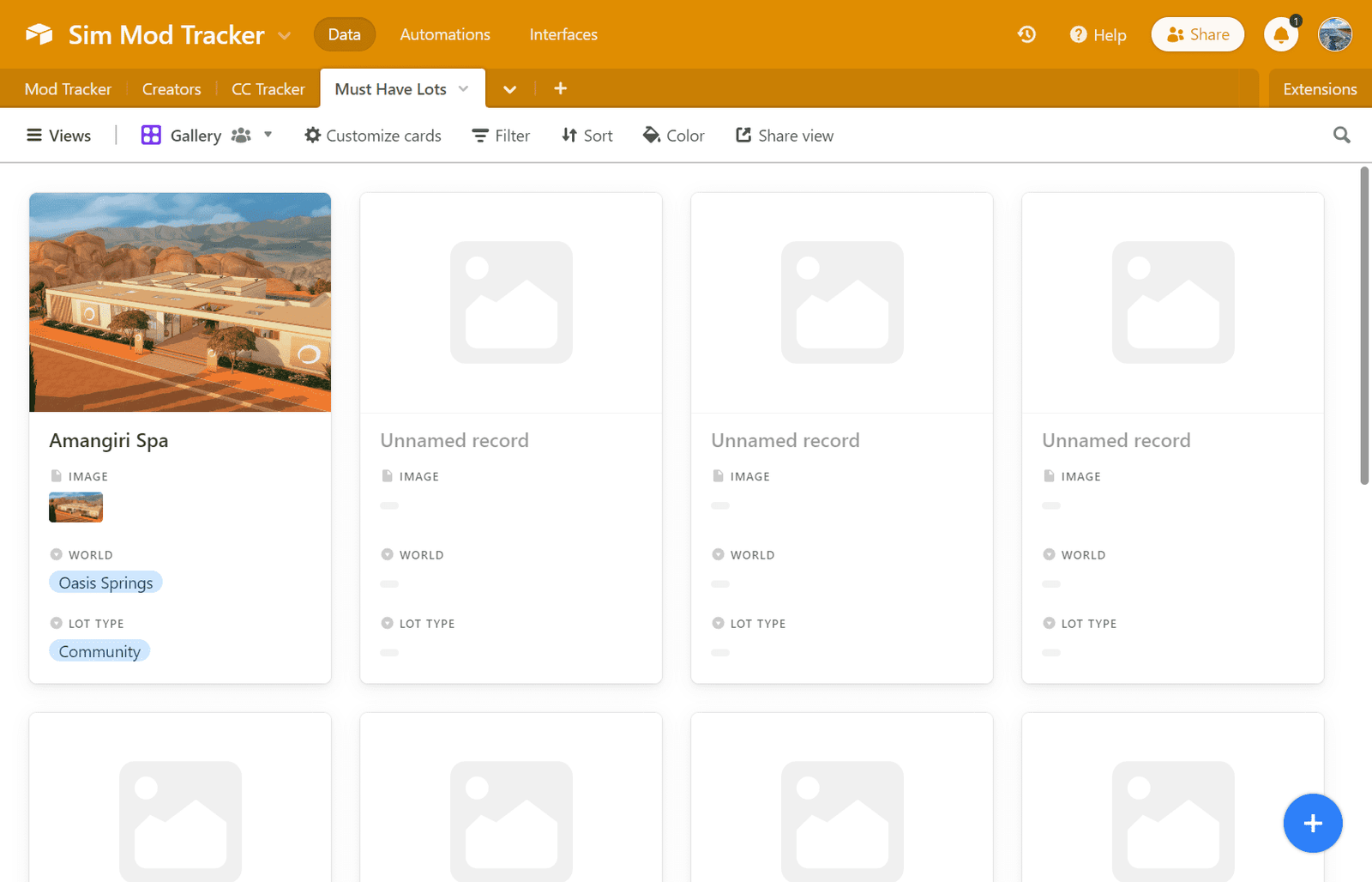
Task: Expand the hidden tables list chevron
Action: (x=509, y=89)
